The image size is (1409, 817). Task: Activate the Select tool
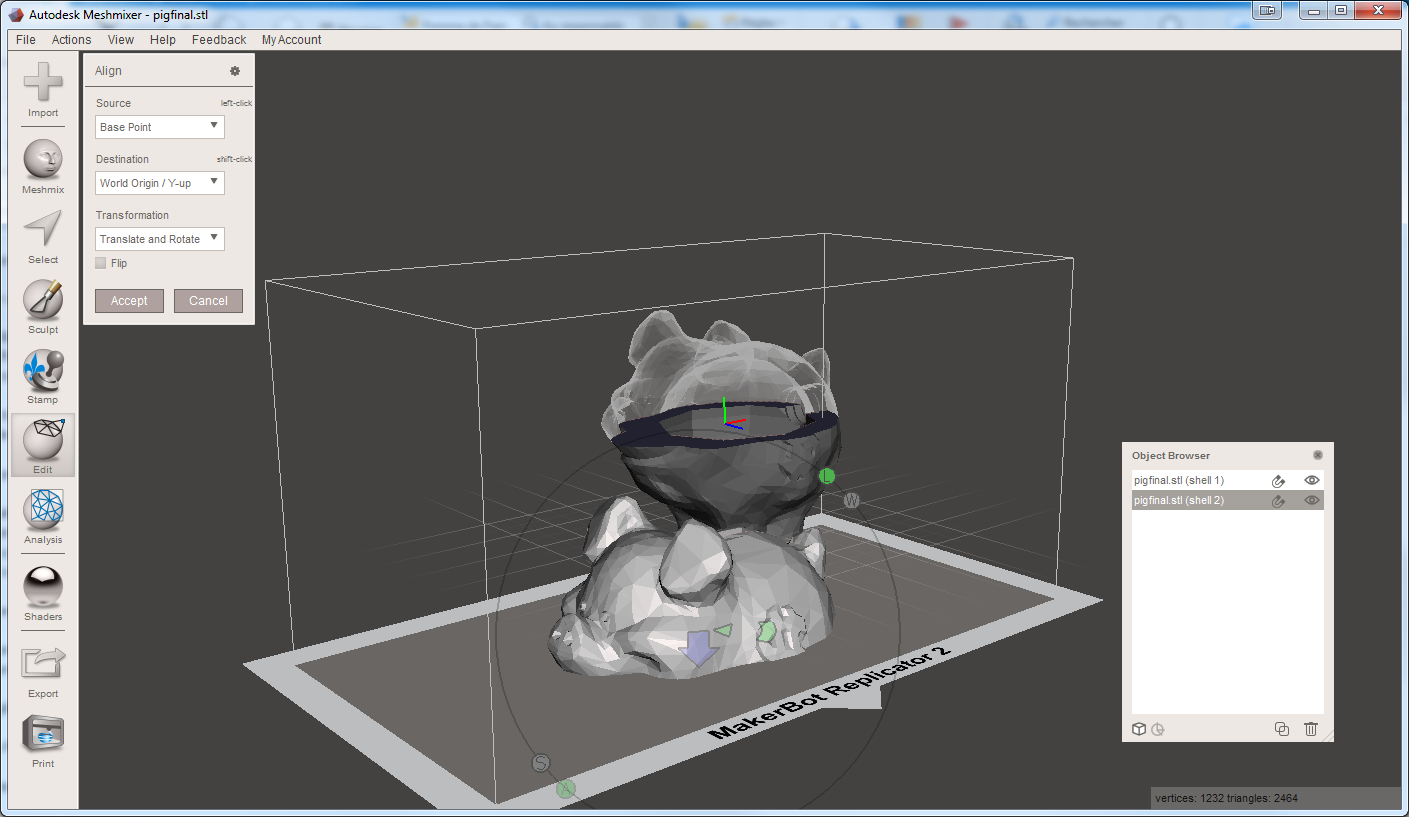click(x=43, y=237)
